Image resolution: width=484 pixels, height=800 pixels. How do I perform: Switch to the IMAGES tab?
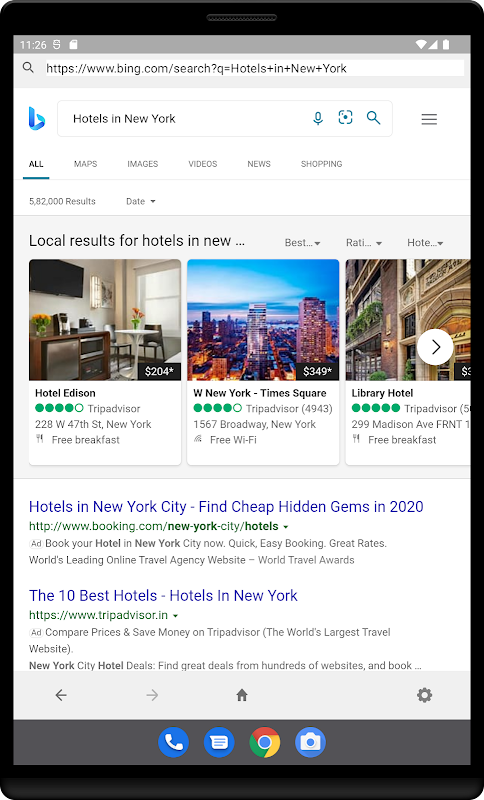point(142,164)
